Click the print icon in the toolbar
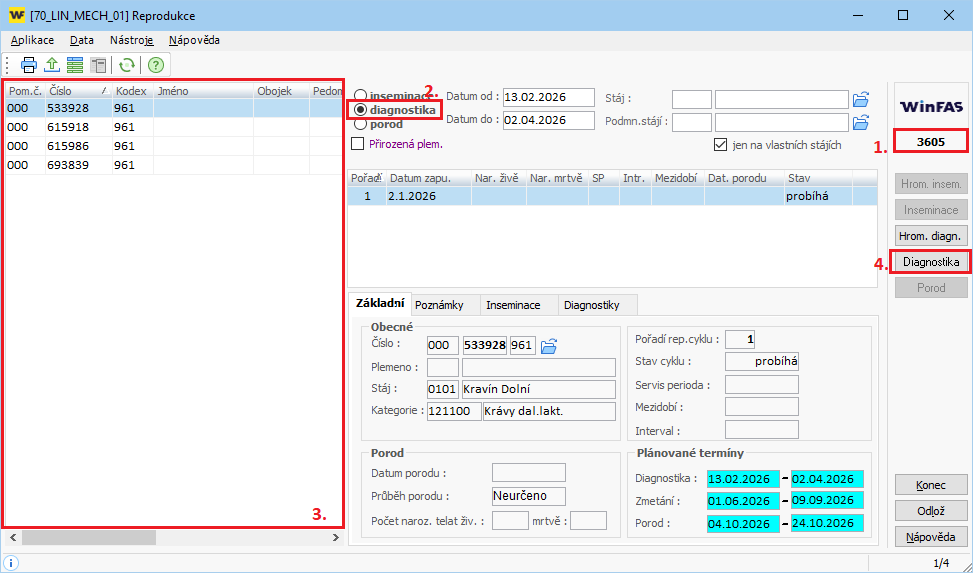The width and height of the screenshot is (973, 573). tap(29, 65)
